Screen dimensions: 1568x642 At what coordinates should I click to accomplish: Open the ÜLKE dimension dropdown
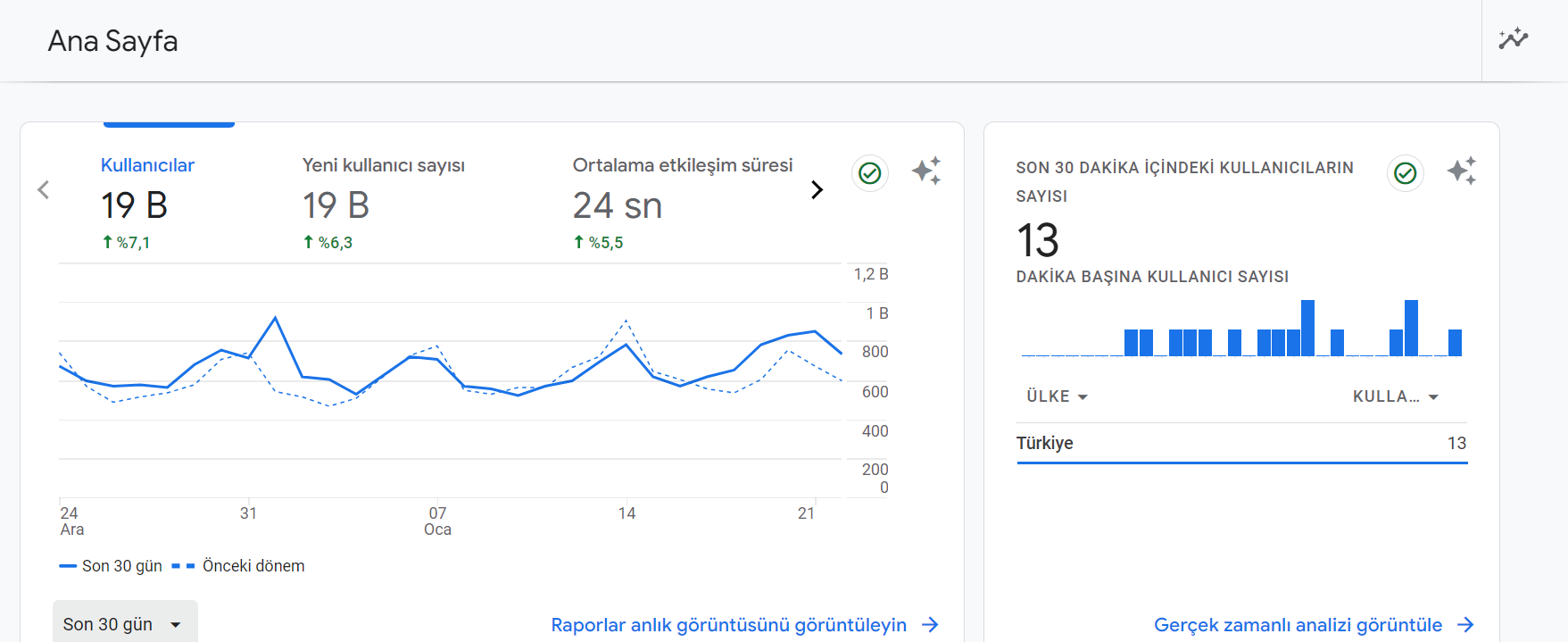point(1057,396)
